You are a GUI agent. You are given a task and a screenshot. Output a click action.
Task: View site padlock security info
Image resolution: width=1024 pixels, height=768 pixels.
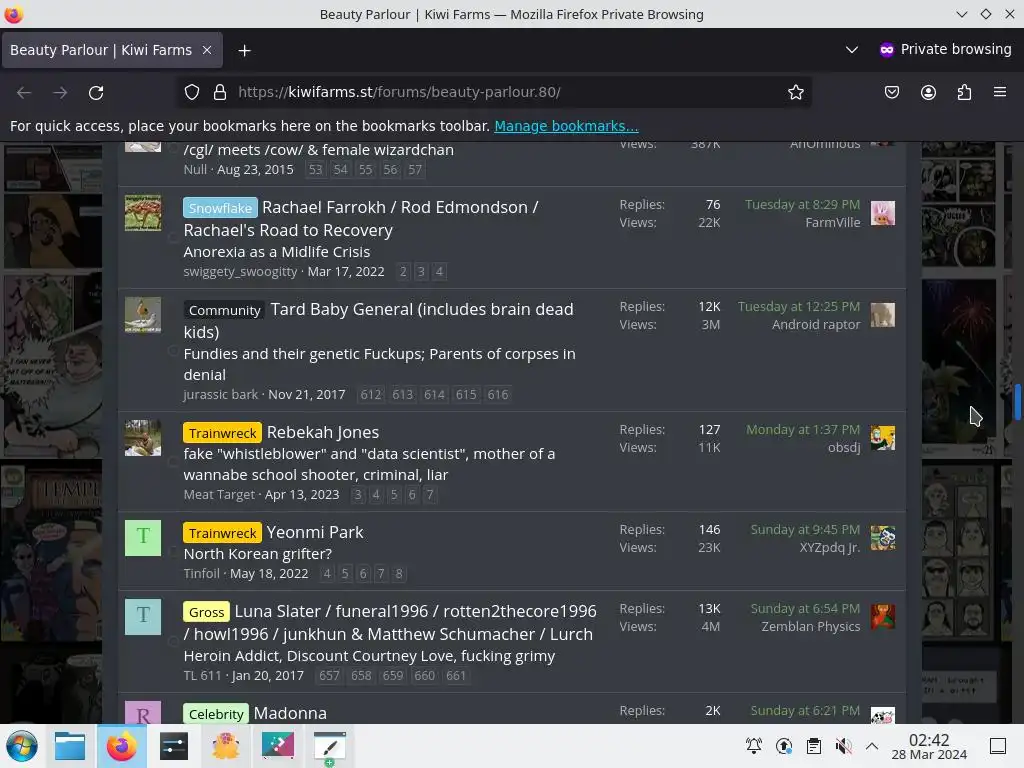pos(220,92)
